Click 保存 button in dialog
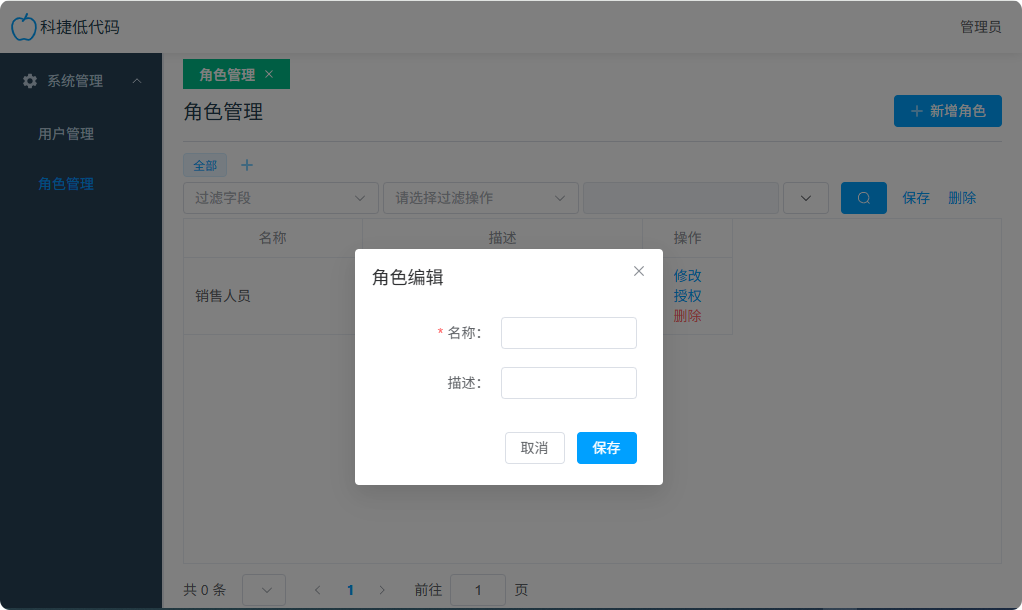Viewport: 1022px width, 610px height. [606, 448]
